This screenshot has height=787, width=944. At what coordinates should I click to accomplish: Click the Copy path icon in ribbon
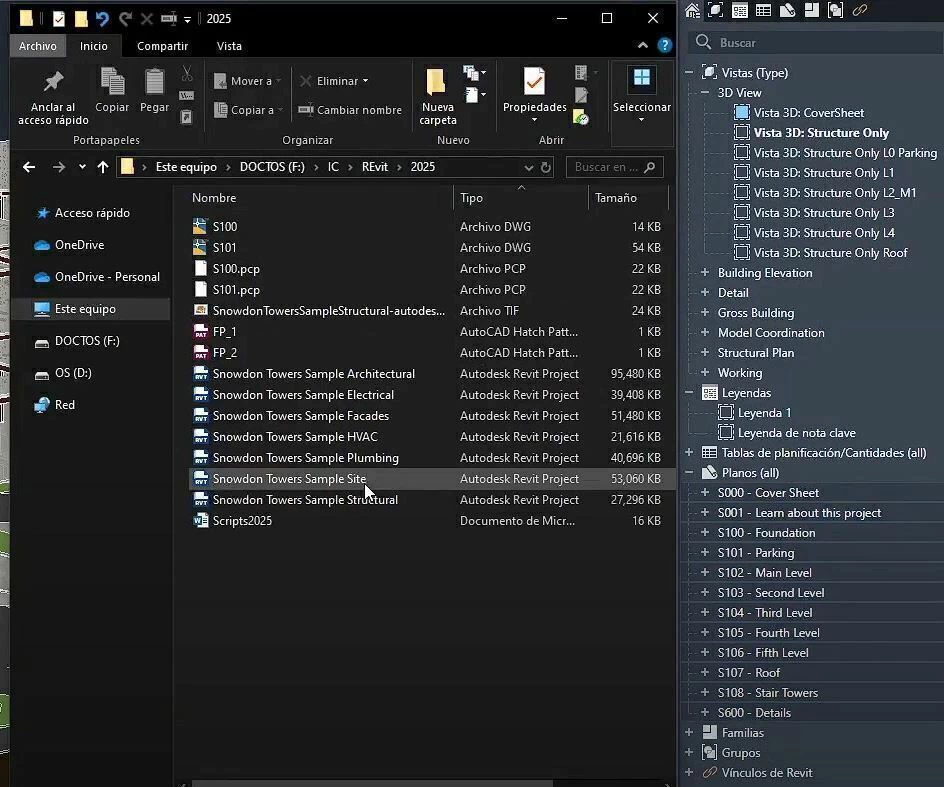(x=187, y=95)
